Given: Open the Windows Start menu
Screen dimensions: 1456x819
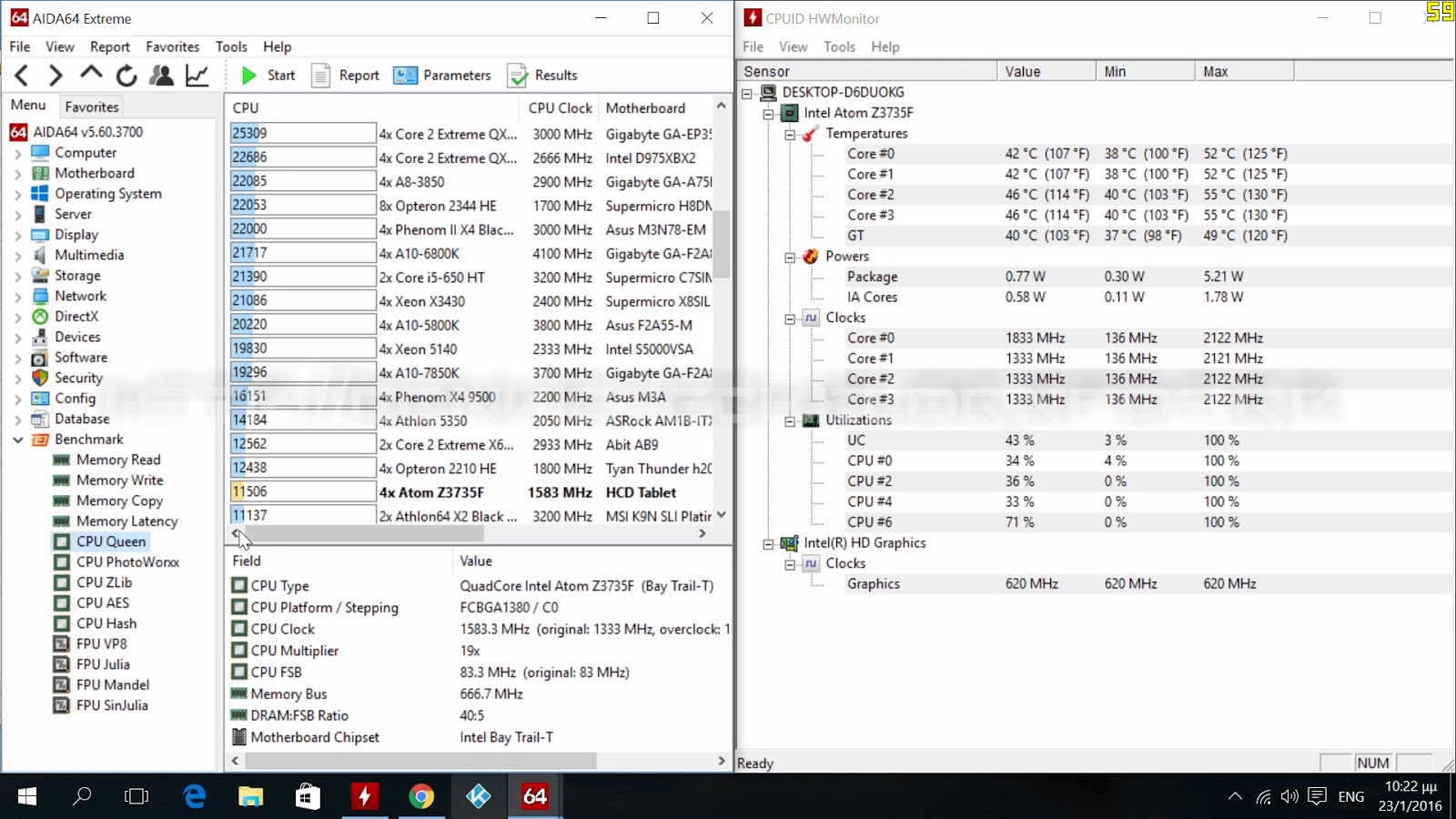Looking at the screenshot, I should coord(27,797).
